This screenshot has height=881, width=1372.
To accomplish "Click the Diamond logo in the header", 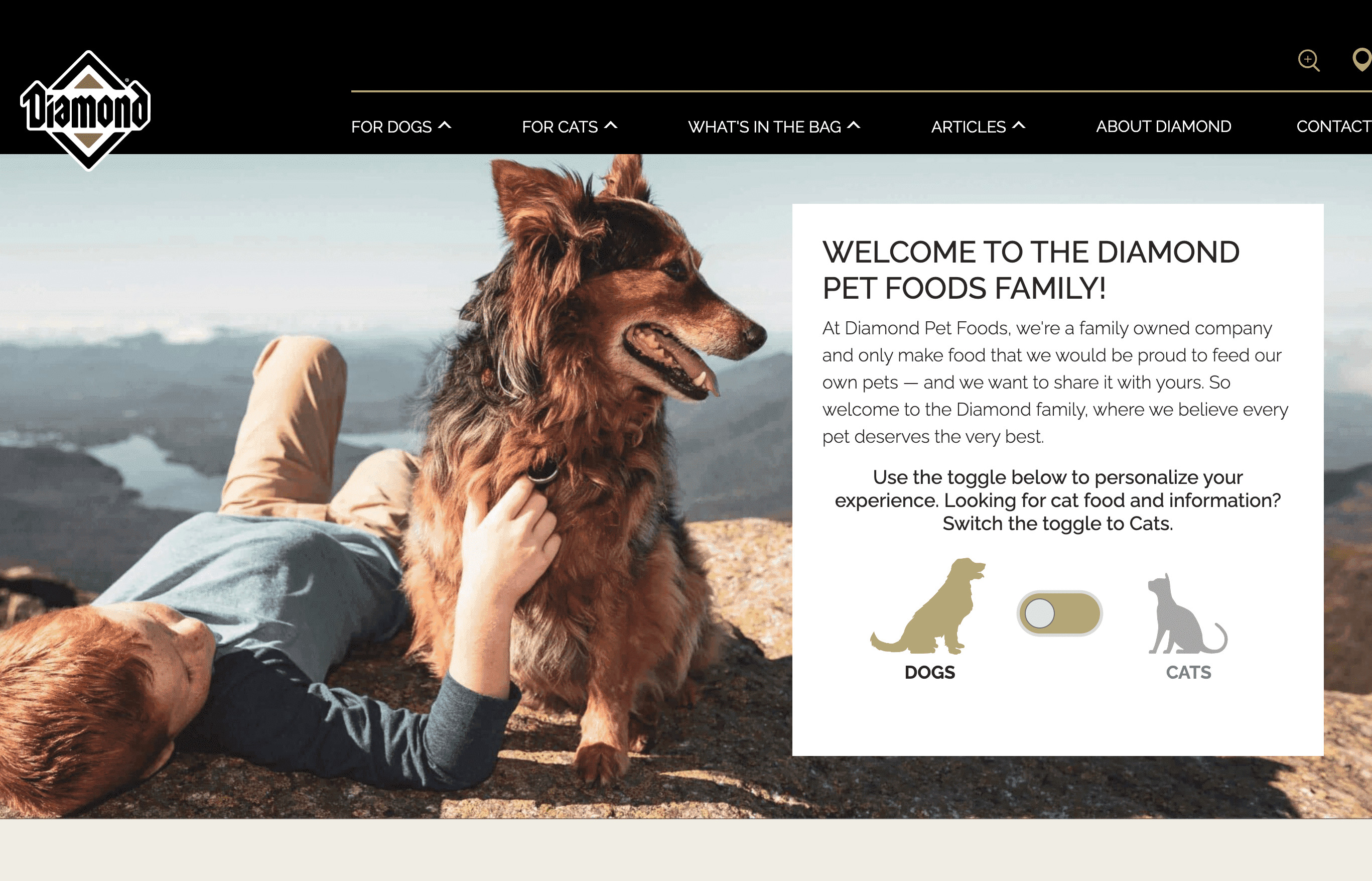I will coord(86,110).
